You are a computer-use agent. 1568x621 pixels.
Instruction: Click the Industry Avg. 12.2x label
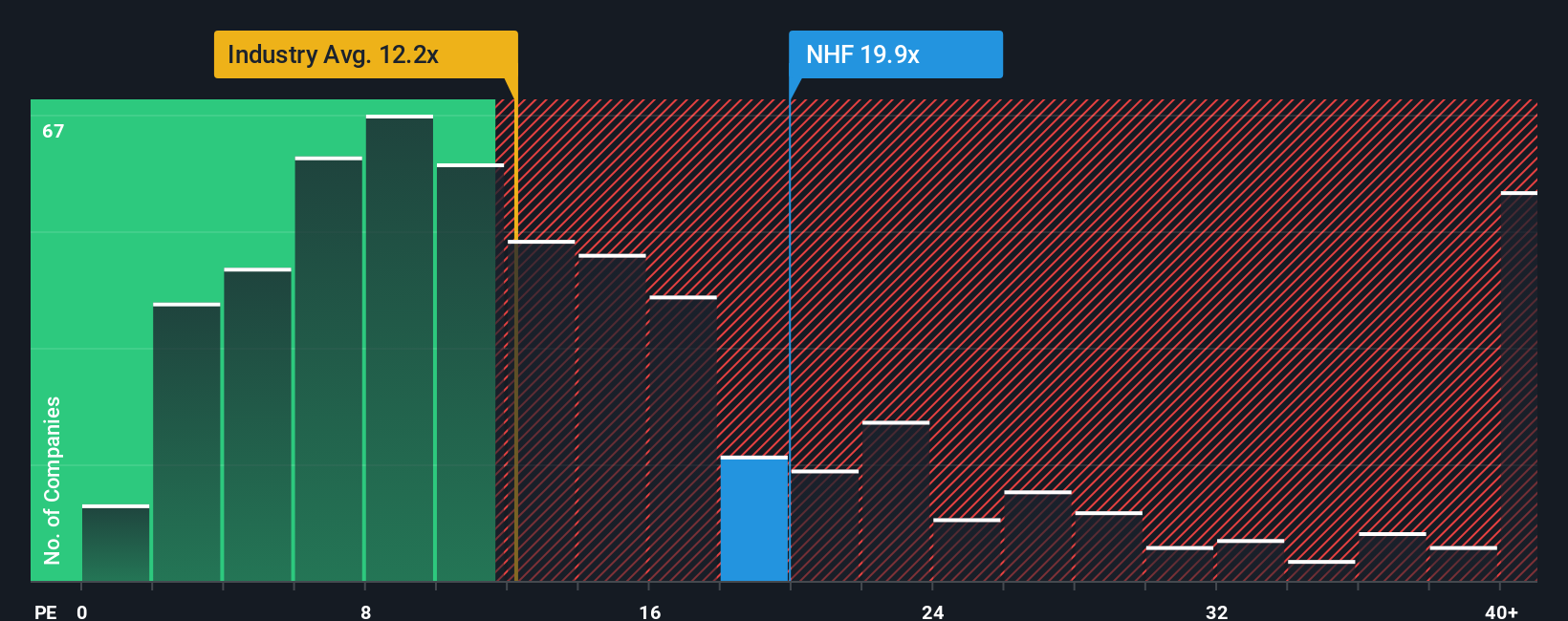pos(365,54)
